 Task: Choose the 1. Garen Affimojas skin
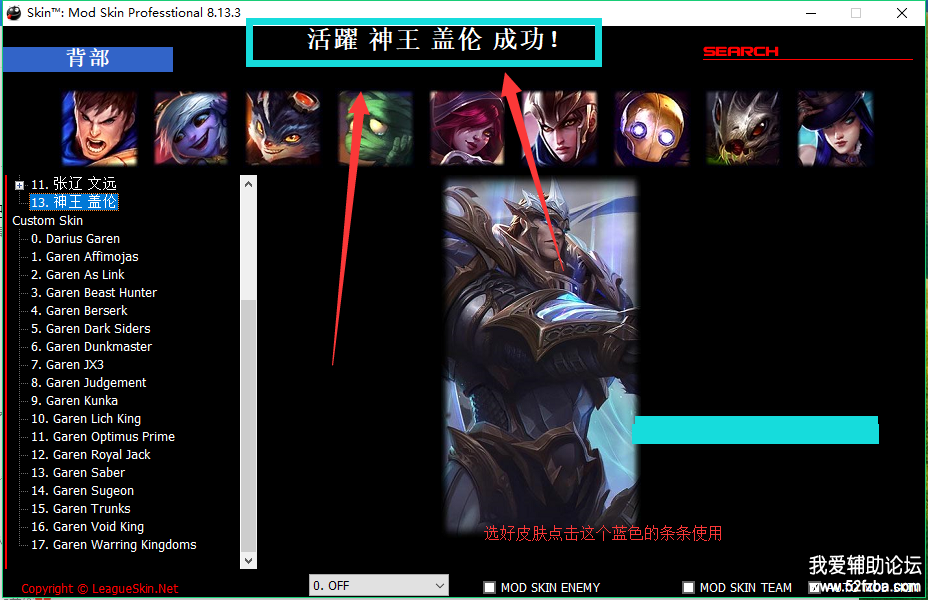click(85, 257)
